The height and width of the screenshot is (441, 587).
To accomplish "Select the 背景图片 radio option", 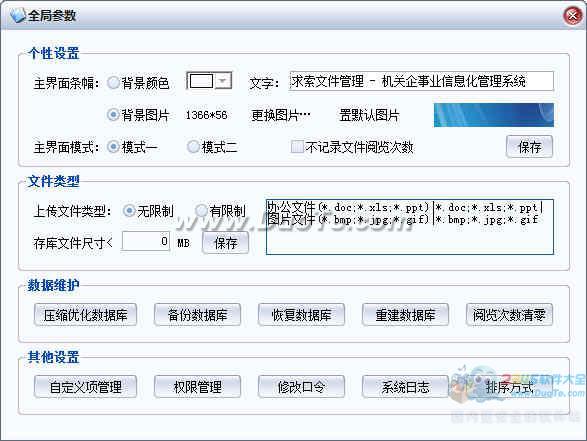I will [x=113, y=115].
